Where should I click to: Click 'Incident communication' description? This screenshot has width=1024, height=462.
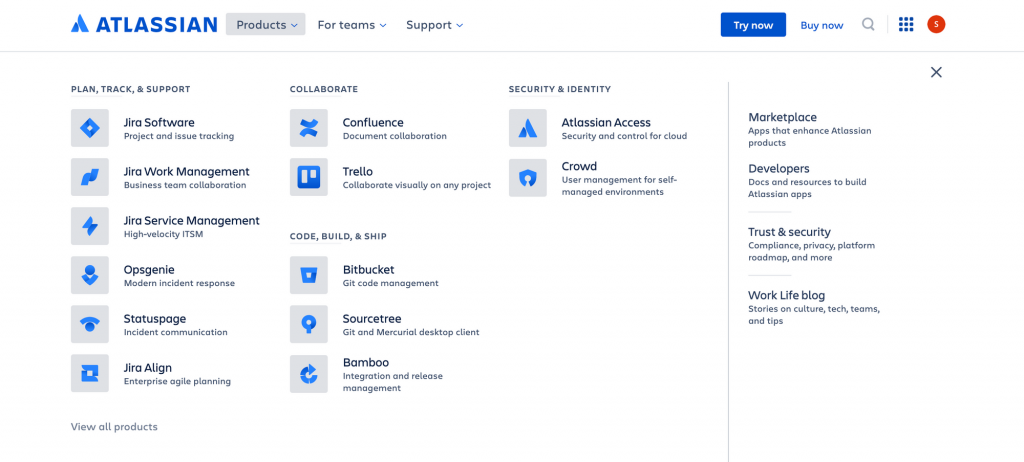pyautogui.click(x=175, y=333)
